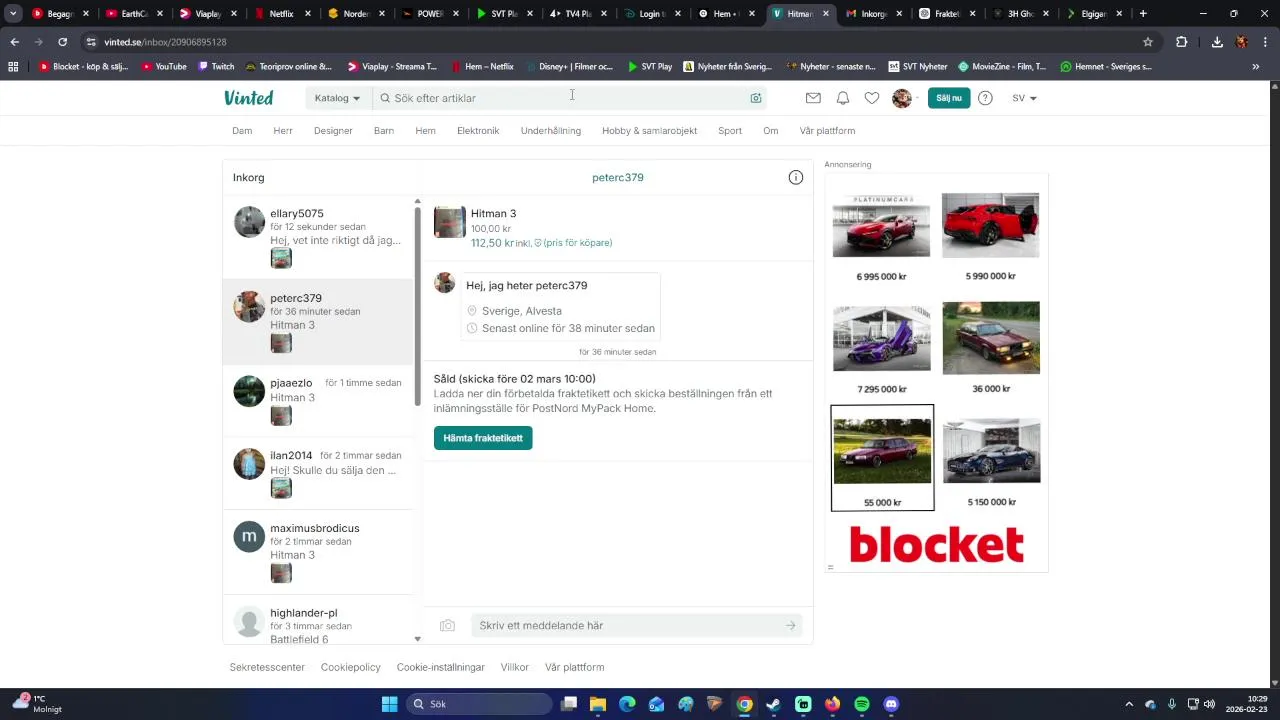Click the browser address bar
Viewport: 1280px width, 720px height.
620,42
